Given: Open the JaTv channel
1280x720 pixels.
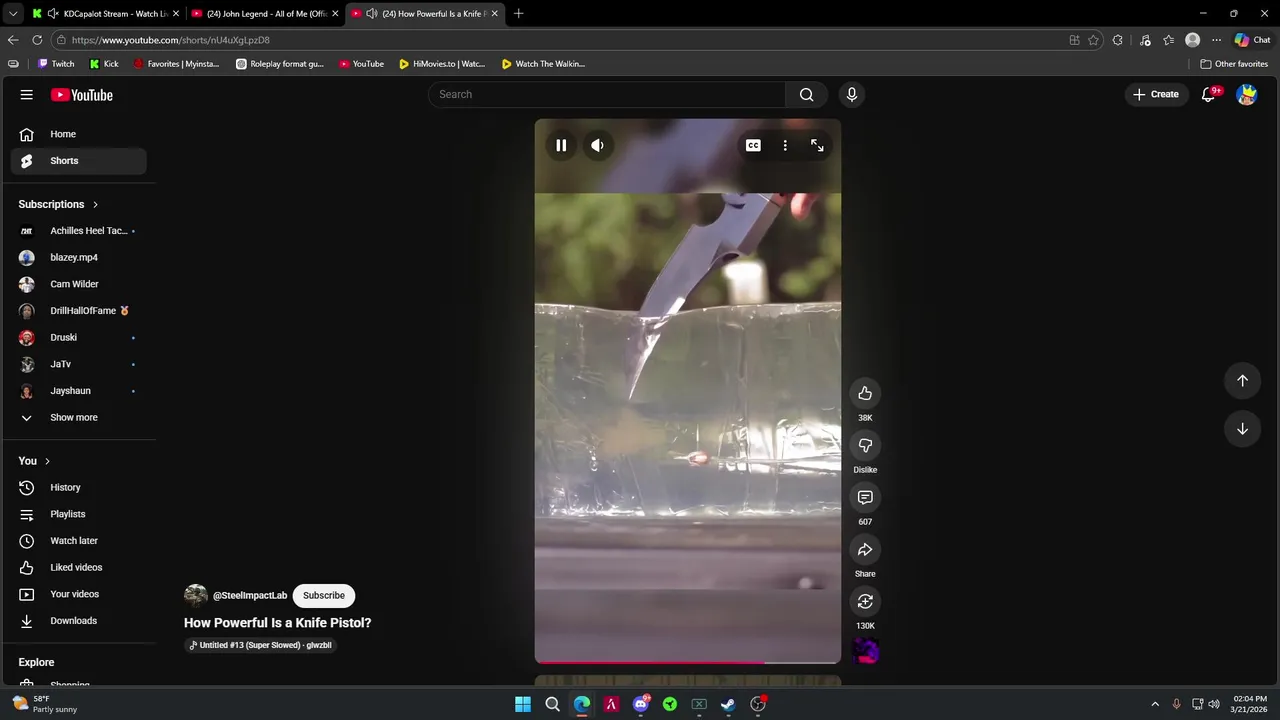Looking at the screenshot, I should click(78, 364).
